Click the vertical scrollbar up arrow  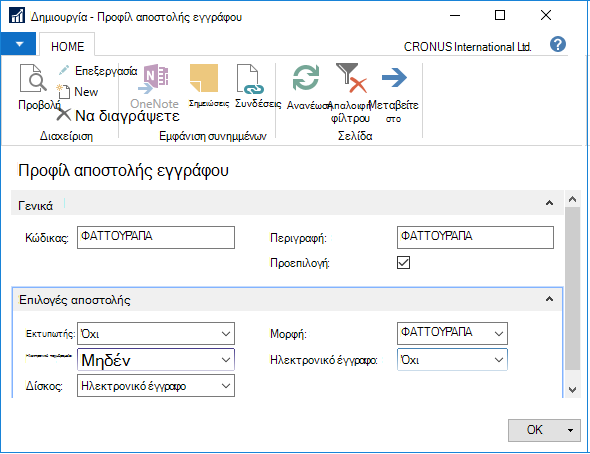click(x=573, y=199)
